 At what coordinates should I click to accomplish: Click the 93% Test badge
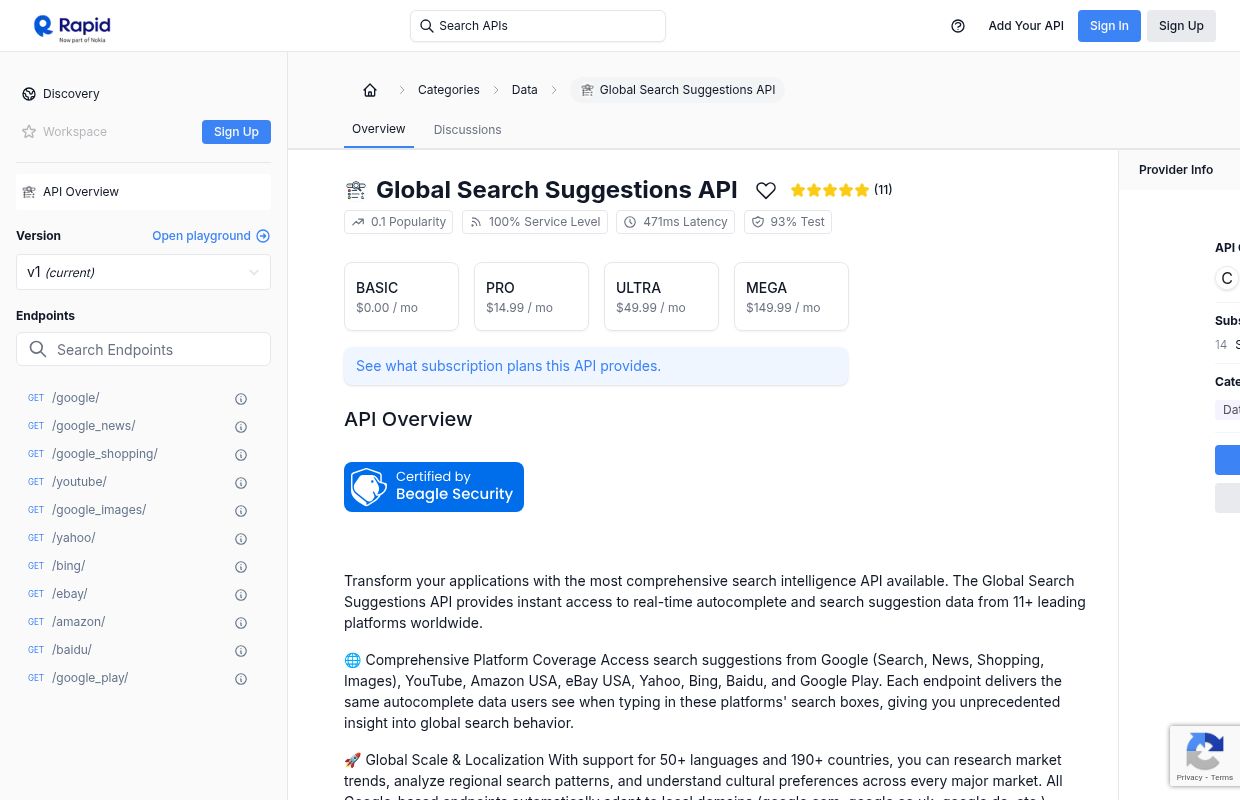tap(788, 222)
